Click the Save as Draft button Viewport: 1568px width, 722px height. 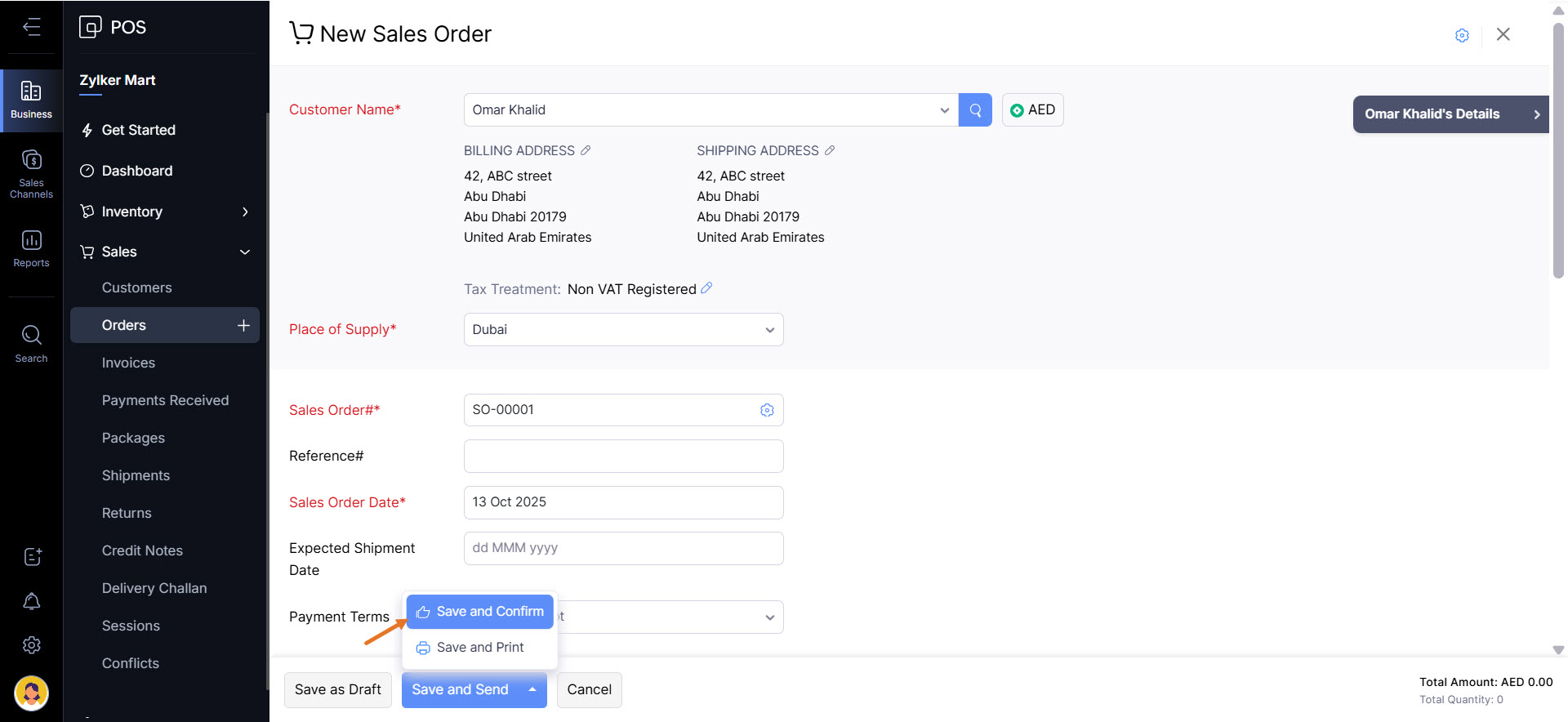pyautogui.click(x=337, y=690)
